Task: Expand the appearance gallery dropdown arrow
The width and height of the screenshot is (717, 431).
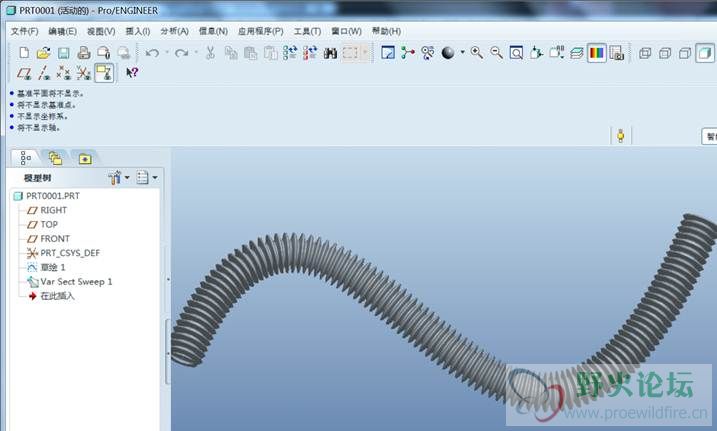Action: coord(462,53)
